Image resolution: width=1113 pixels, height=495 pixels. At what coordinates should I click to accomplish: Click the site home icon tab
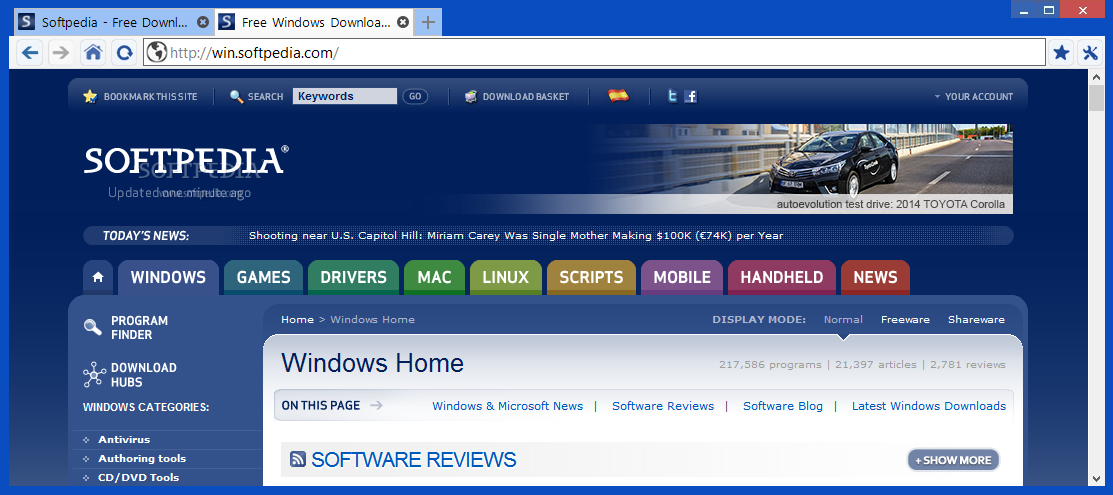pyautogui.click(x=98, y=278)
